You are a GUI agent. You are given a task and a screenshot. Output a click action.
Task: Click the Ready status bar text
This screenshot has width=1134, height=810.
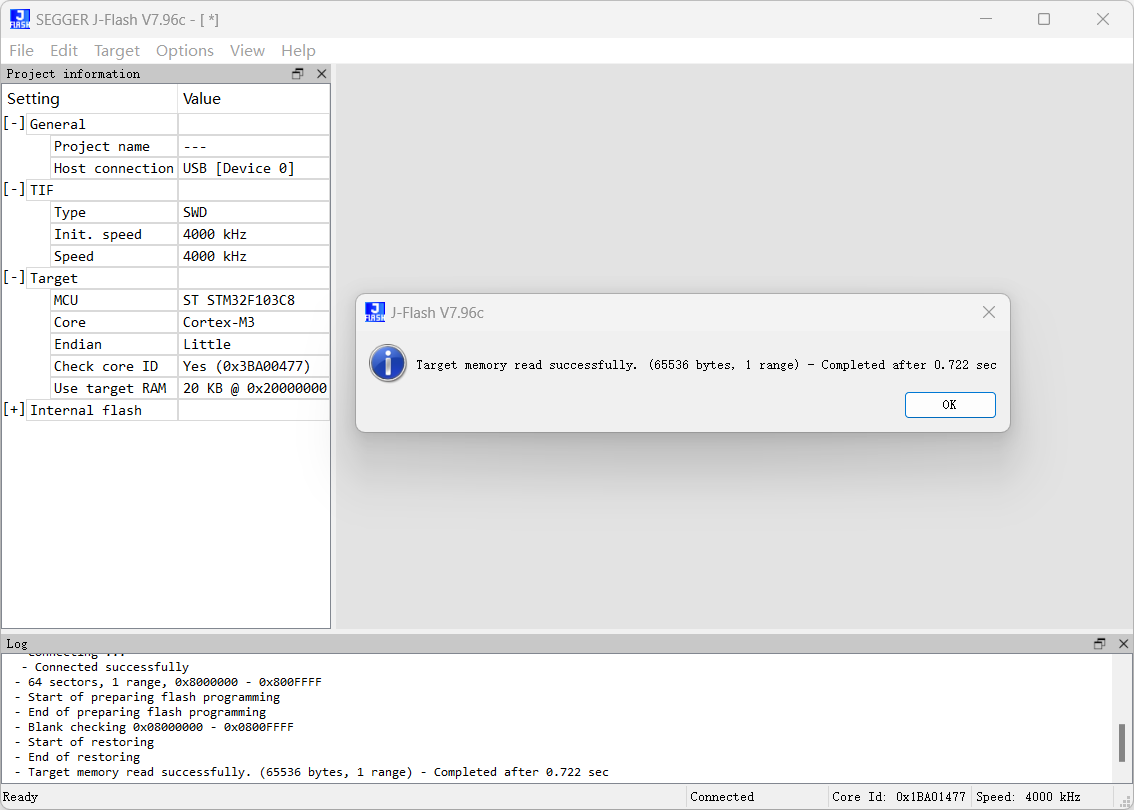pos(20,797)
